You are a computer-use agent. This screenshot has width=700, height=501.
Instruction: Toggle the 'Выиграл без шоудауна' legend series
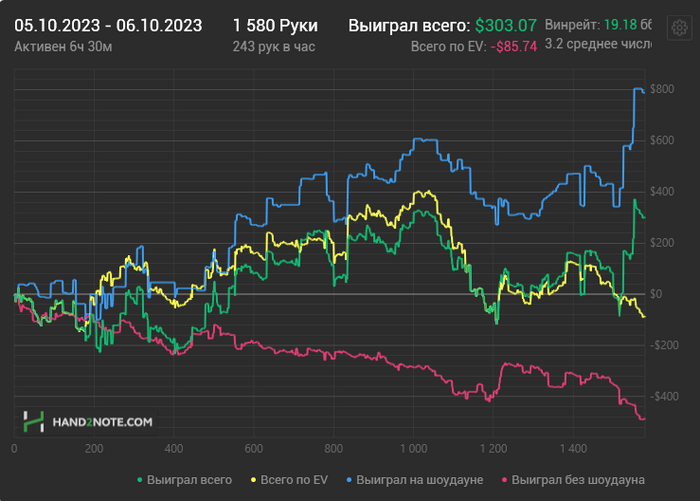573,480
